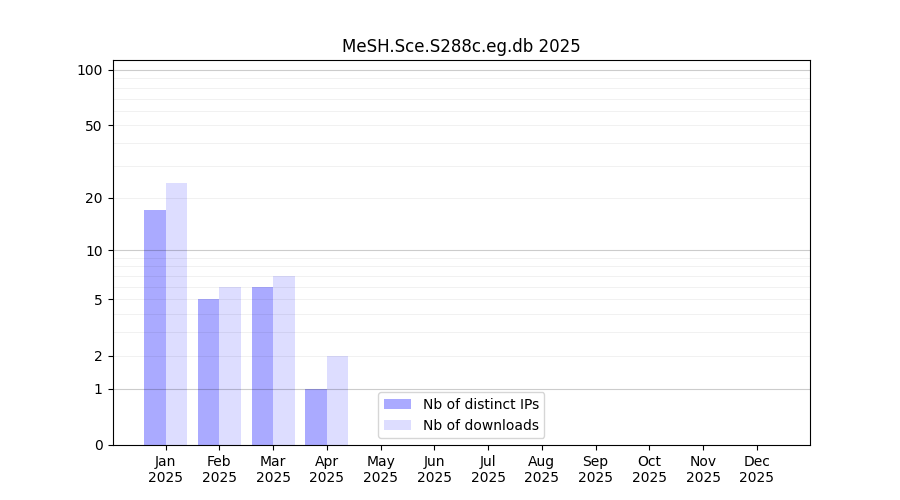Click the 'May 2025' x-axis label
Image resolution: width=900 pixels, height=500 pixels.
(x=380, y=469)
